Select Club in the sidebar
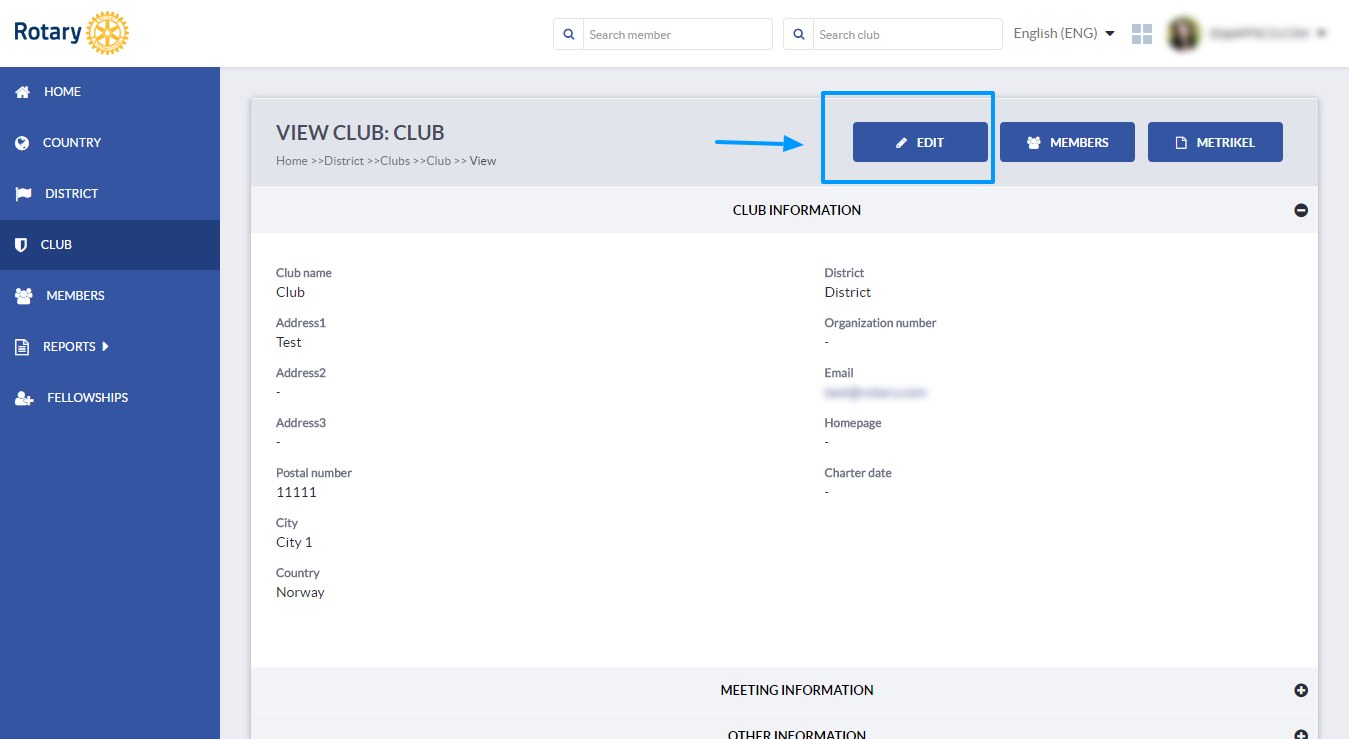Image resolution: width=1349 pixels, height=739 pixels. [x=110, y=245]
